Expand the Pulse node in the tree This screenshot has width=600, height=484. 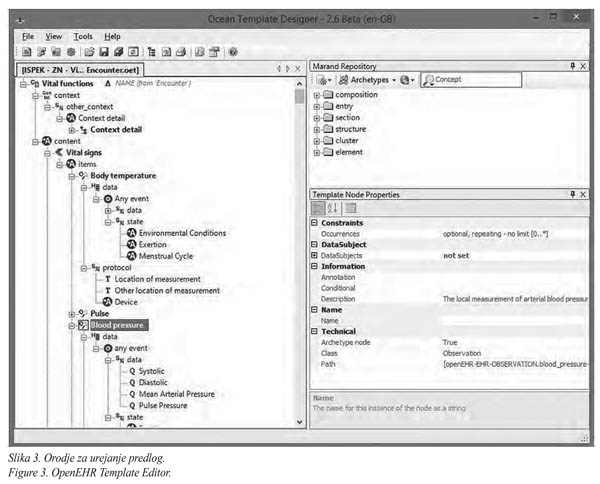[72, 314]
